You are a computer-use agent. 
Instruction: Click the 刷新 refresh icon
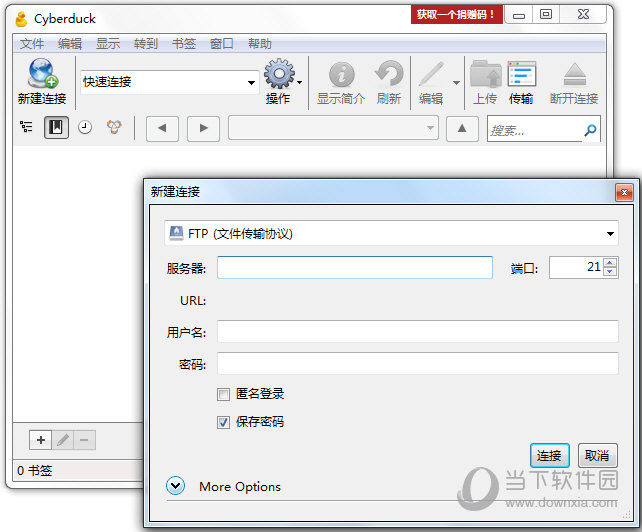[389, 74]
